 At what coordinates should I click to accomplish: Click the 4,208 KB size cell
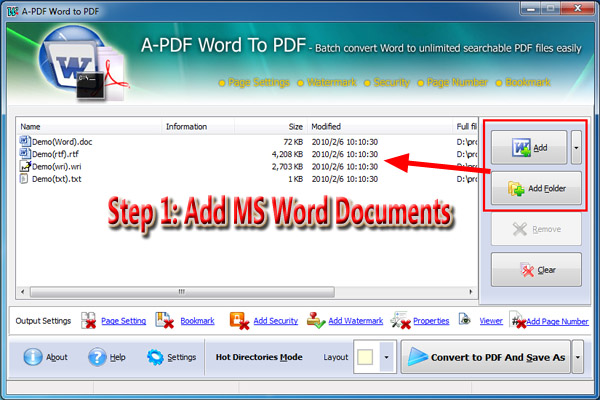click(x=287, y=154)
